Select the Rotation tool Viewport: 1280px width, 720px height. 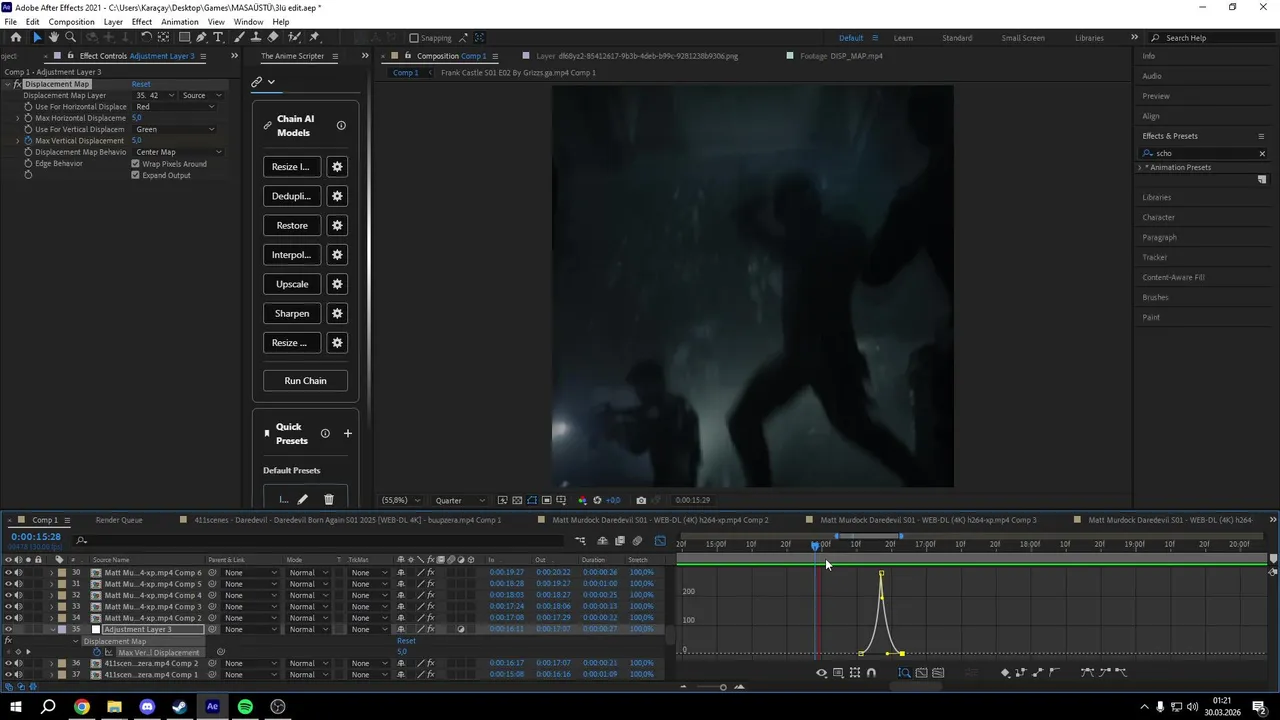[x=146, y=38]
